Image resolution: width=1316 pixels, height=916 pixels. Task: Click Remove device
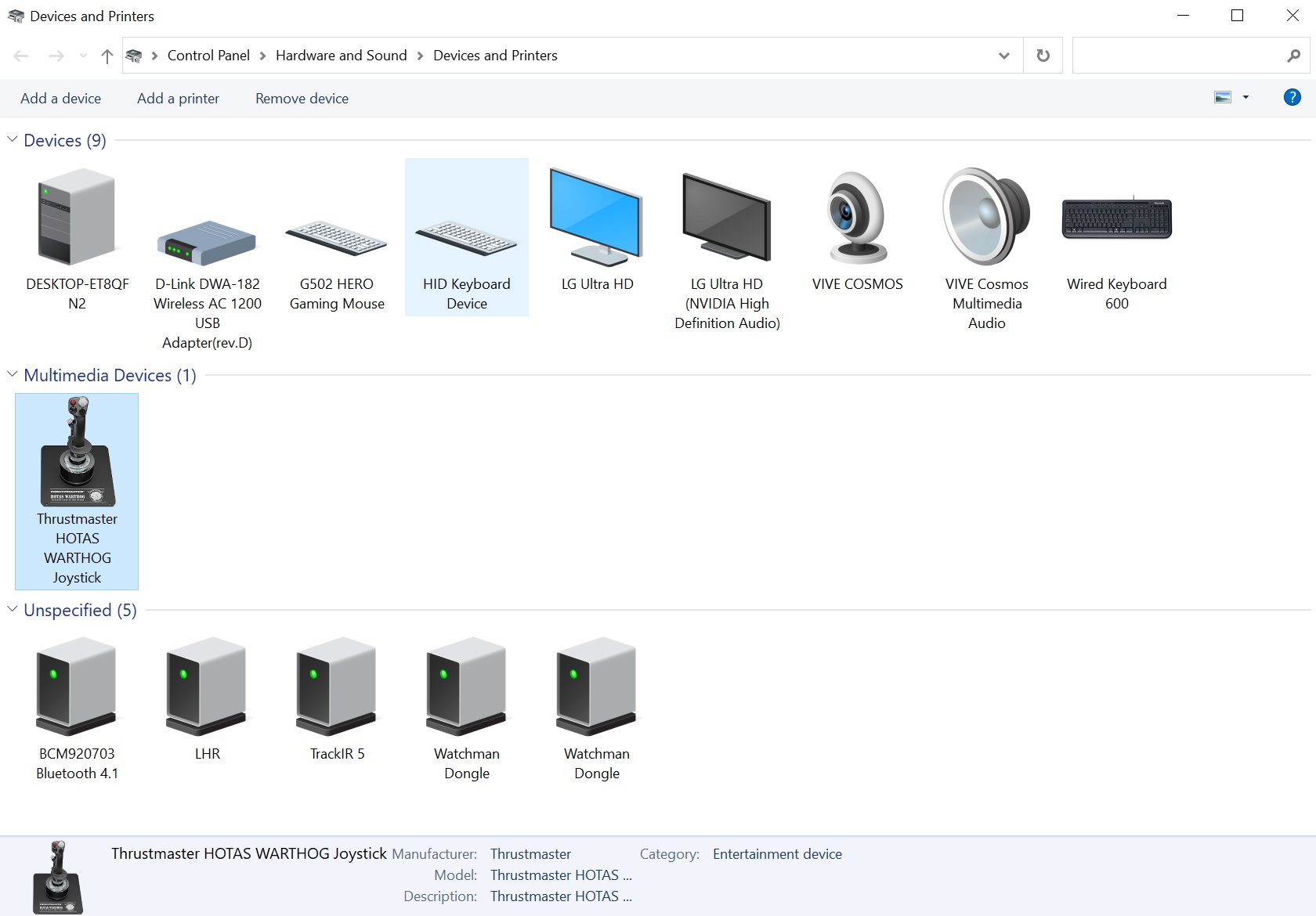[302, 98]
